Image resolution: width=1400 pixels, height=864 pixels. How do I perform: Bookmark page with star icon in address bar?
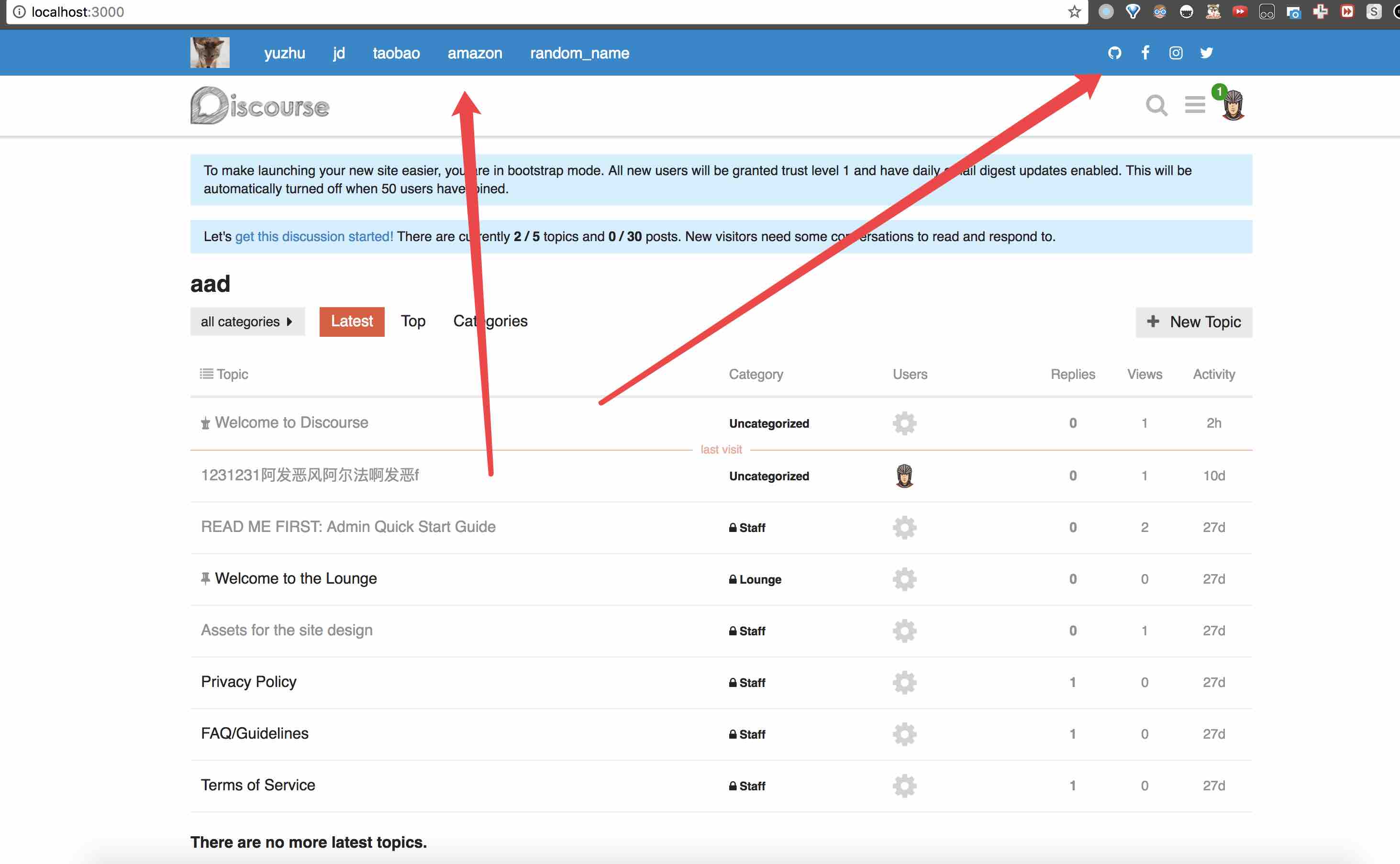coord(1074,12)
